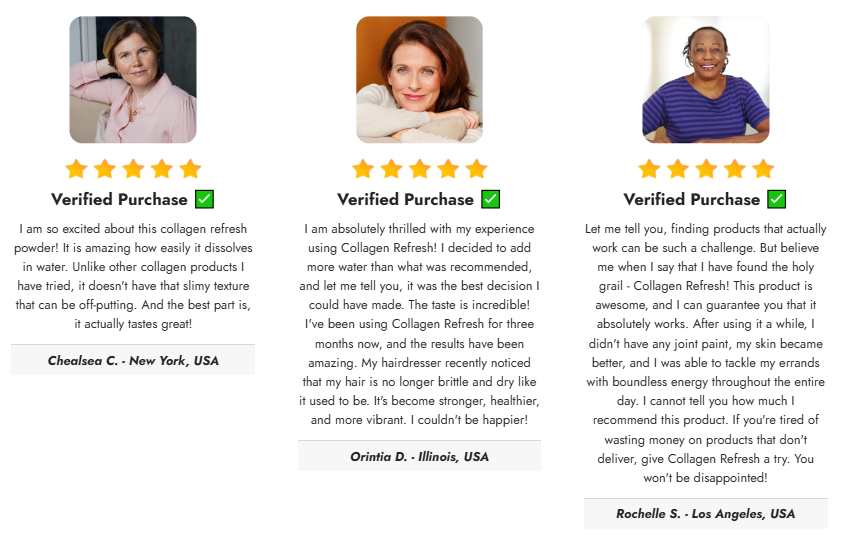Click the fifth star in Chealsea's rating
Viewport: 859px width, 539px height.
pos(190,169)
